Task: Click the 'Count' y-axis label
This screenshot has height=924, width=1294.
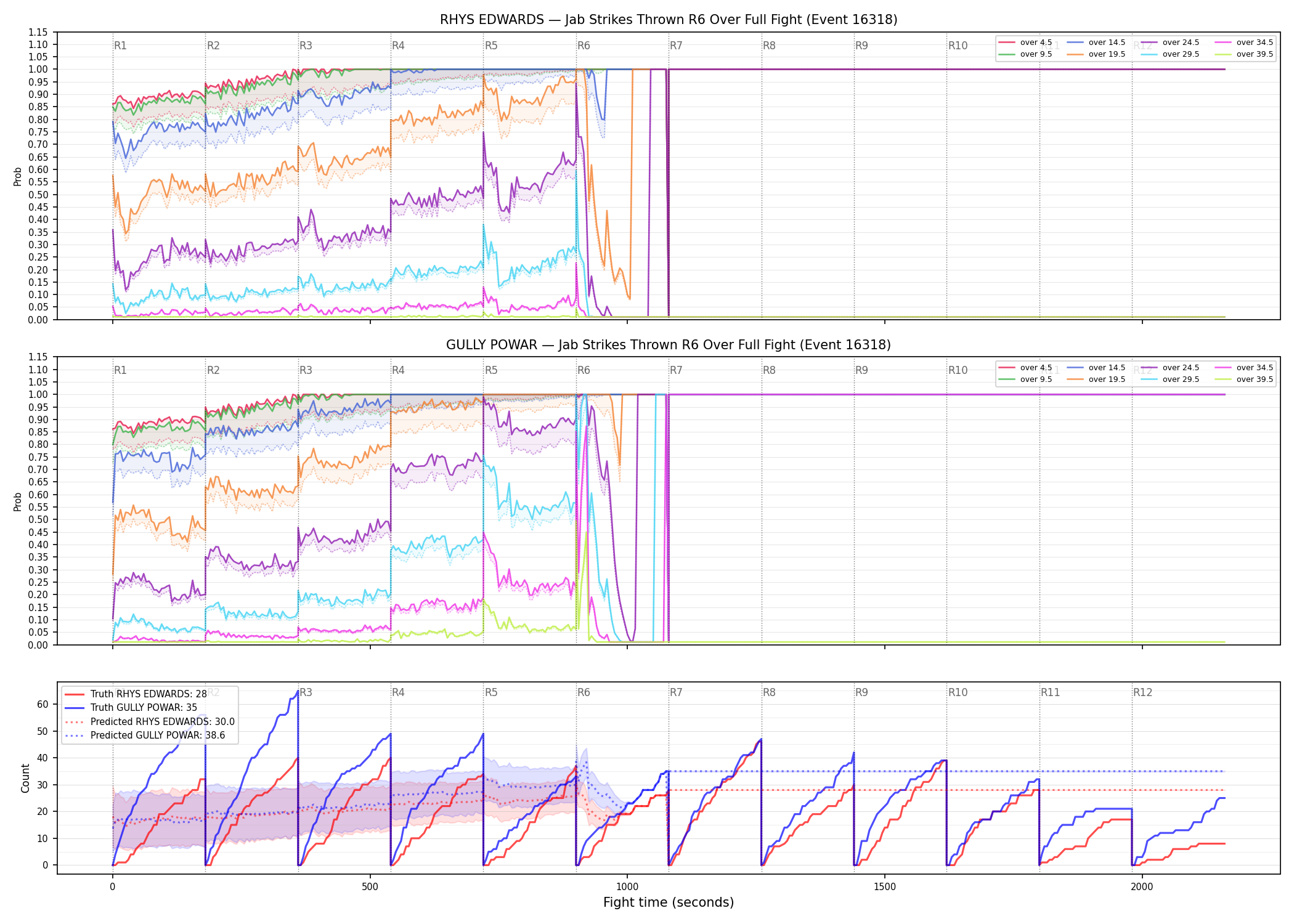Action: pyautogui.click(x=25, y=778)
